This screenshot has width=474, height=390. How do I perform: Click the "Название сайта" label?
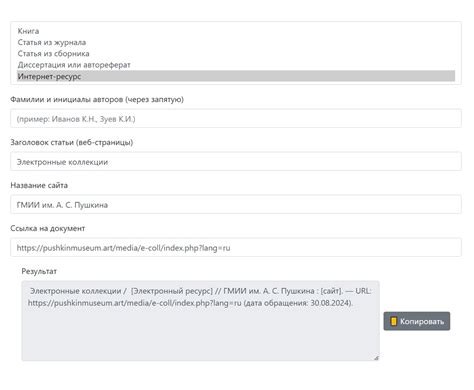(39, 185)
